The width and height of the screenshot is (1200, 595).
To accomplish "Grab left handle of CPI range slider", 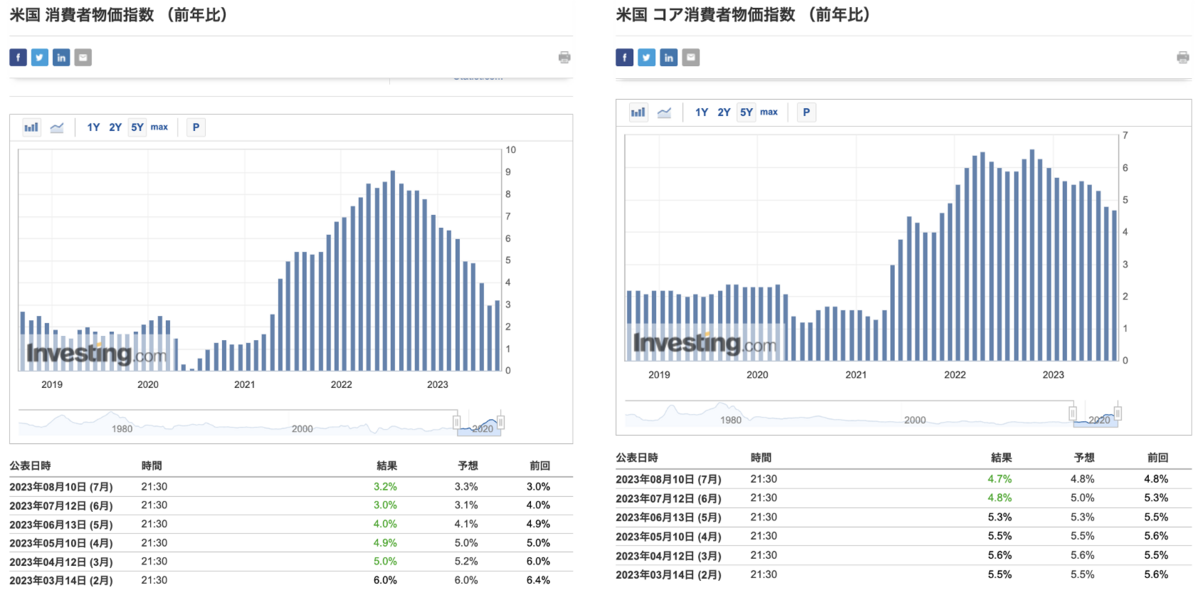I will [457, 422].
